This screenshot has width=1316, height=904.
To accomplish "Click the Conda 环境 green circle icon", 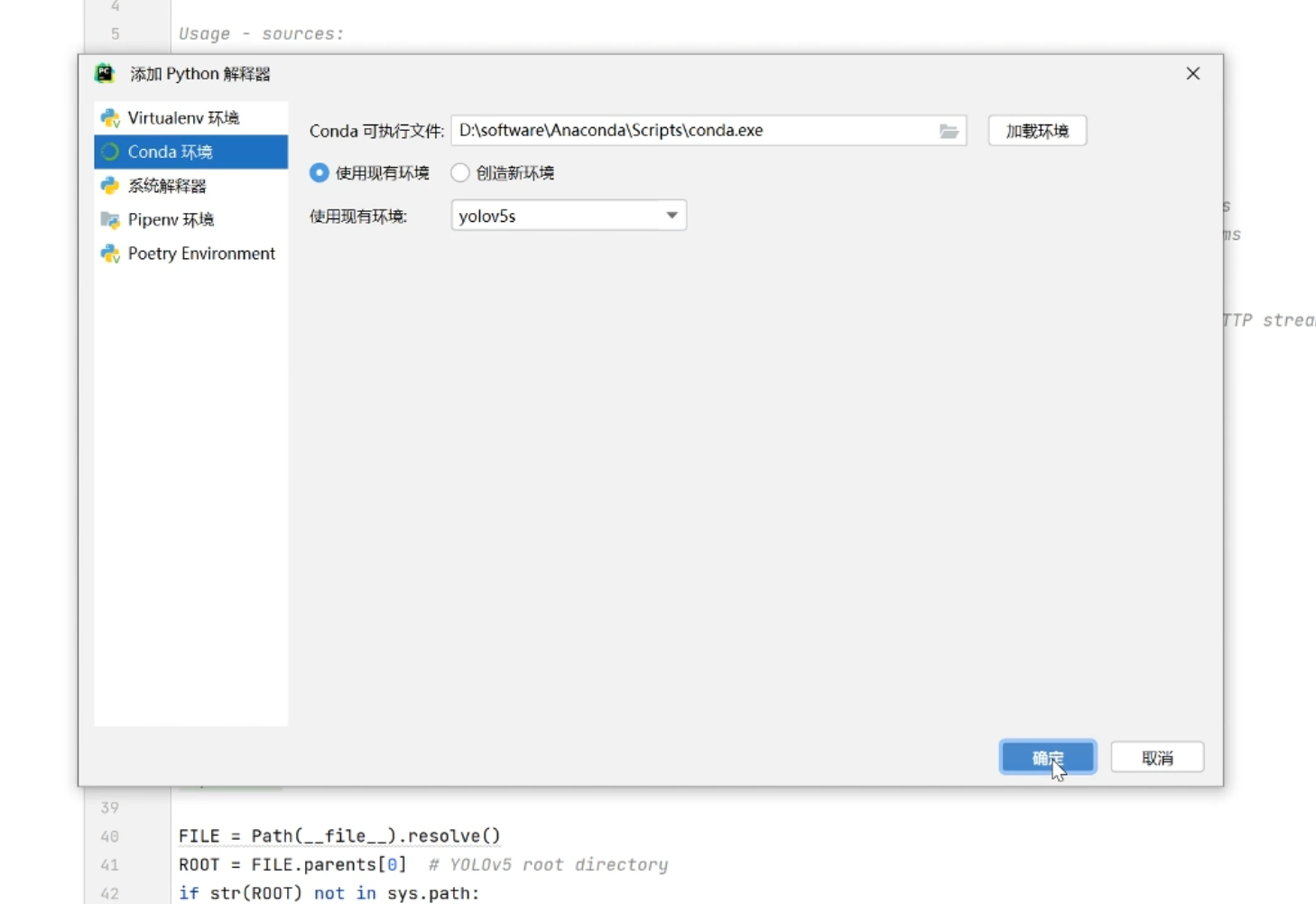I will [110, 152].
